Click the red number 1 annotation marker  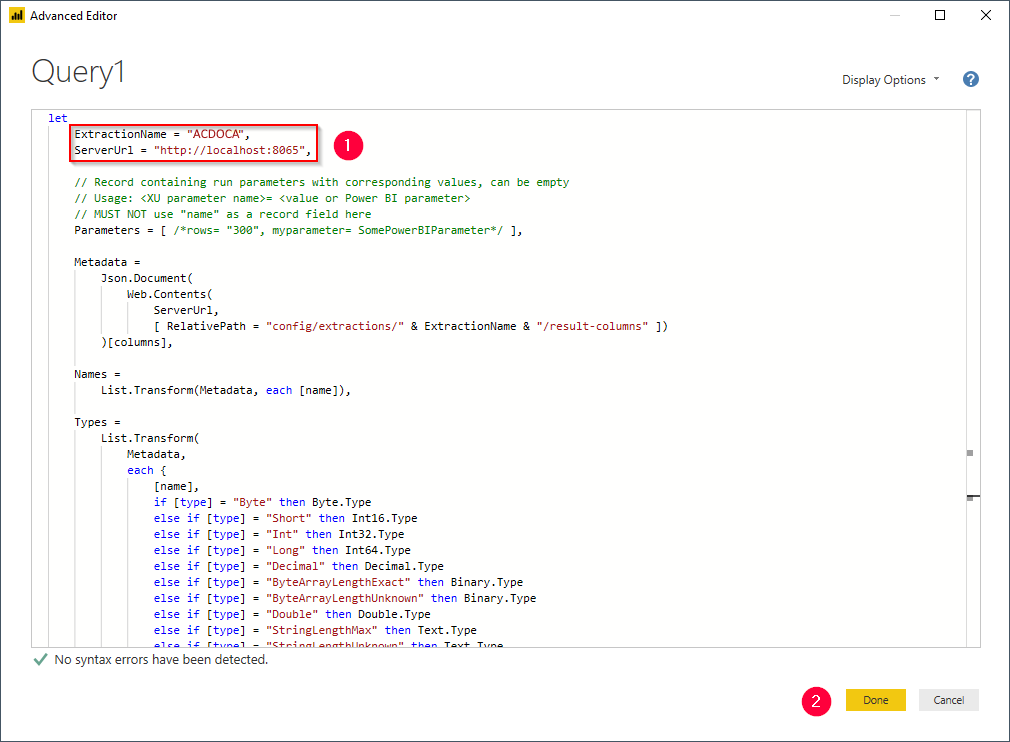347,146
